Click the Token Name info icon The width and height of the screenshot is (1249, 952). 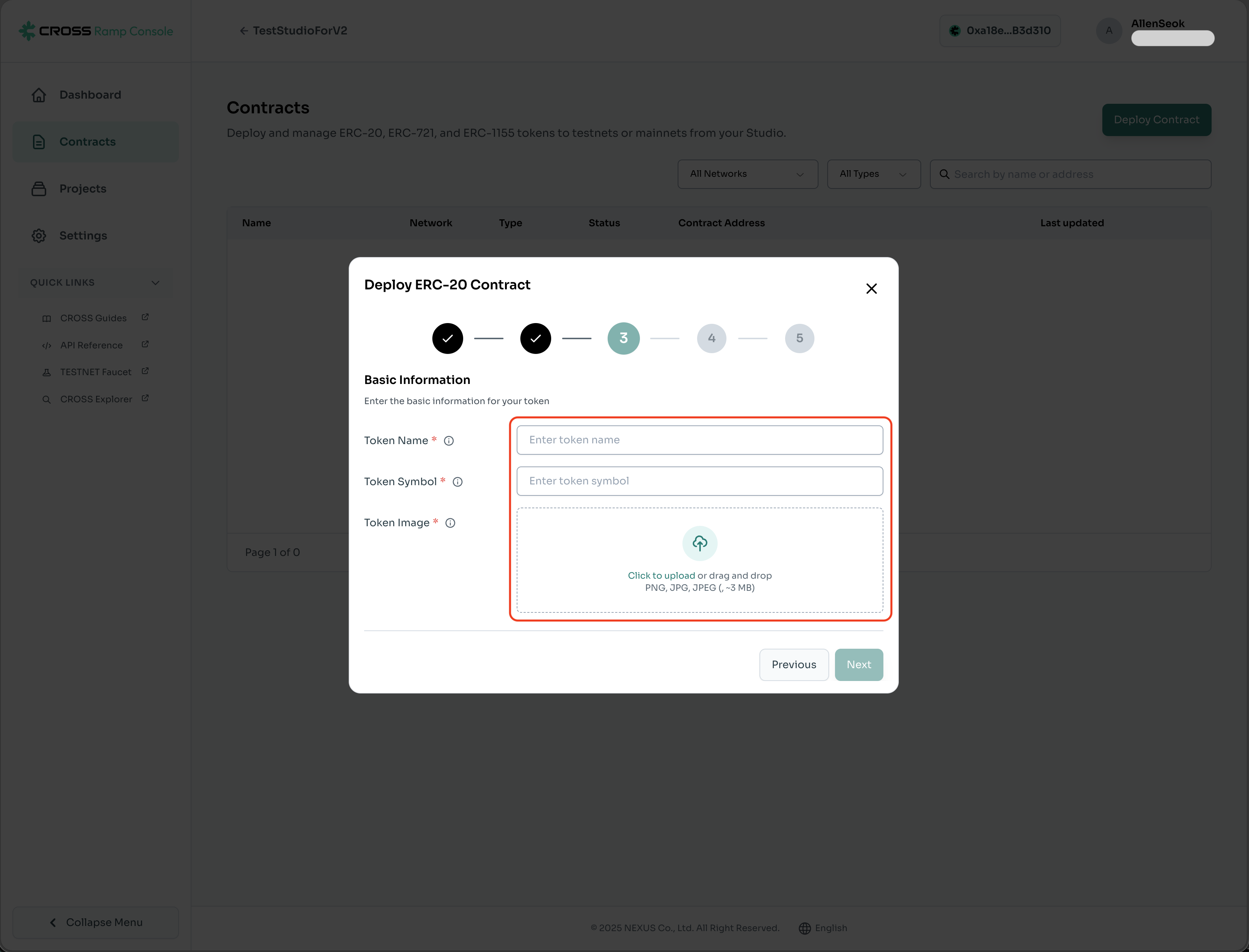[x=449, y=441]
